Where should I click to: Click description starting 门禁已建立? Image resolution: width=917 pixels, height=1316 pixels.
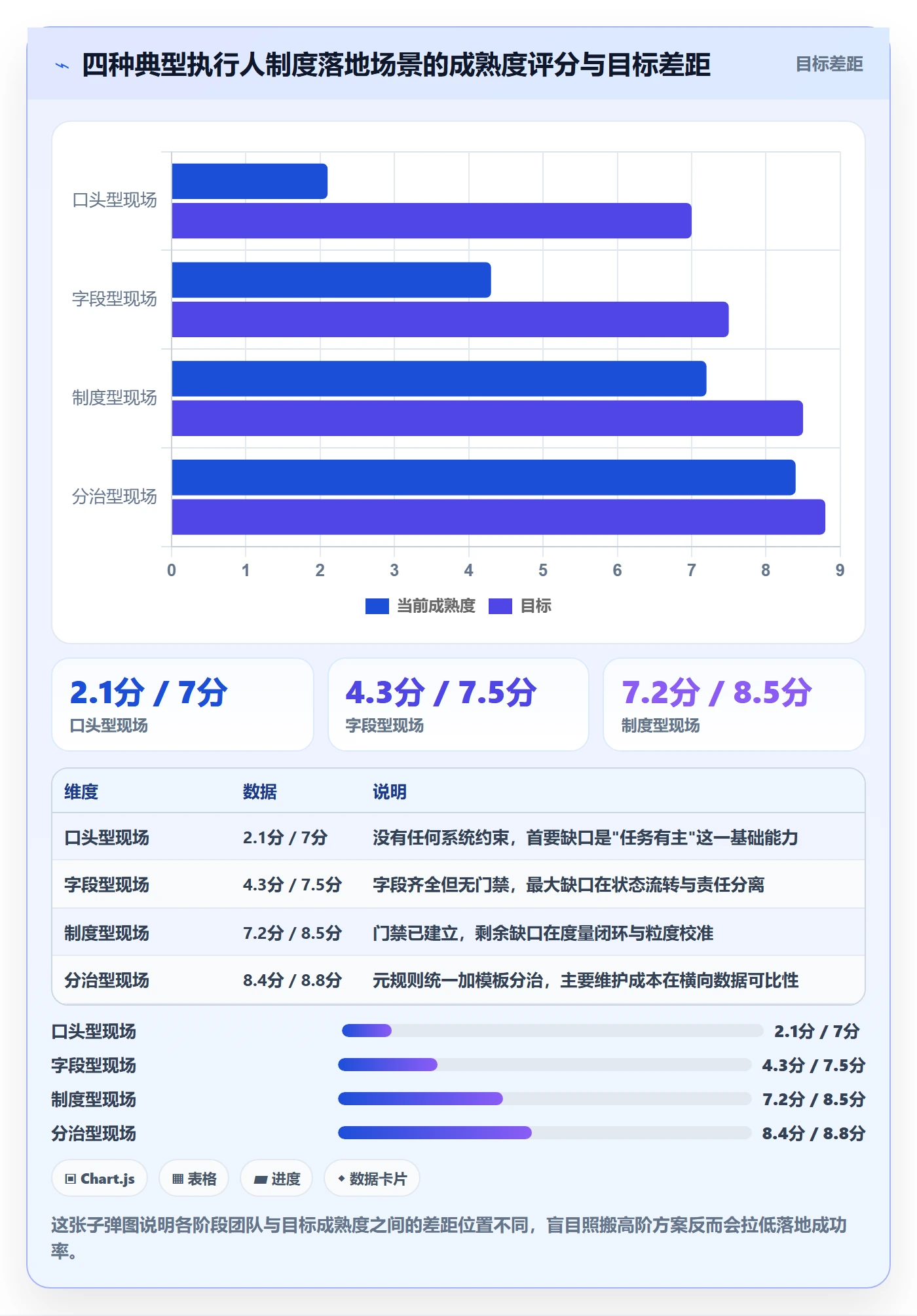coord(543,933)
